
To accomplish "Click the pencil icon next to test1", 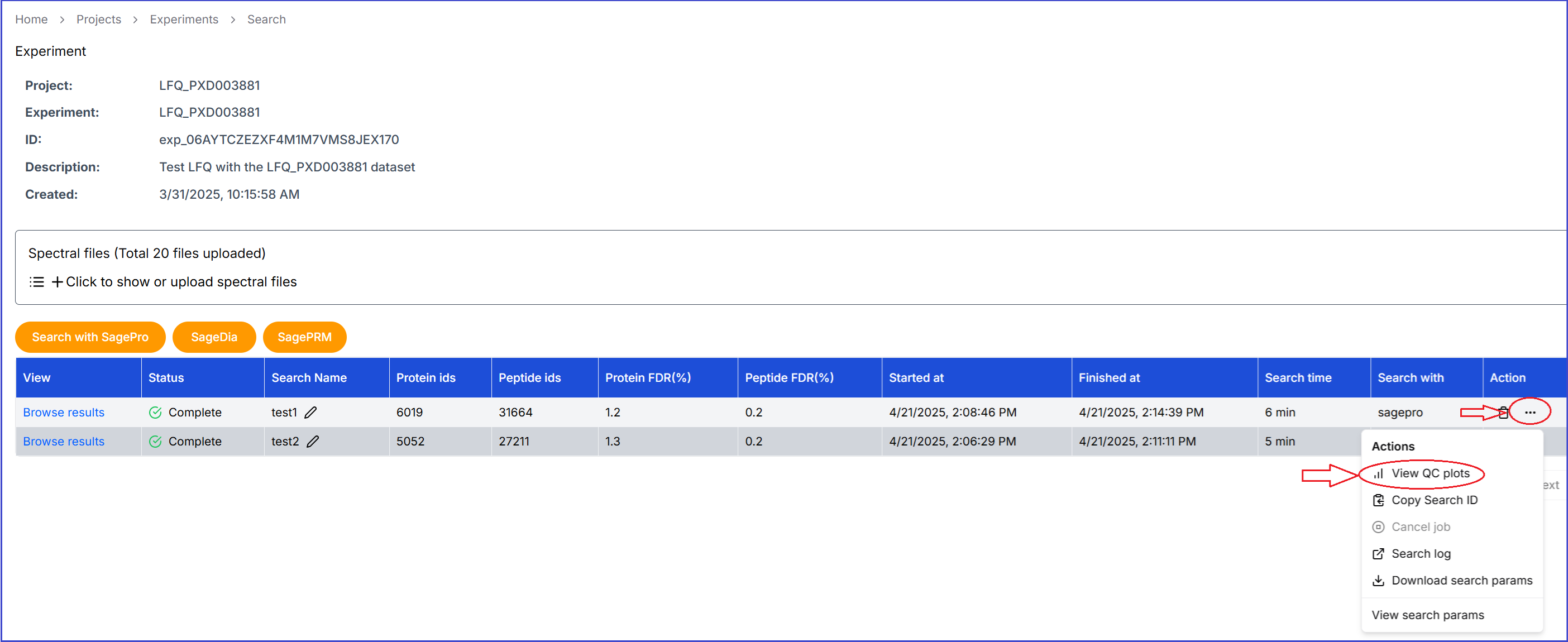I will tap(310, 412).
